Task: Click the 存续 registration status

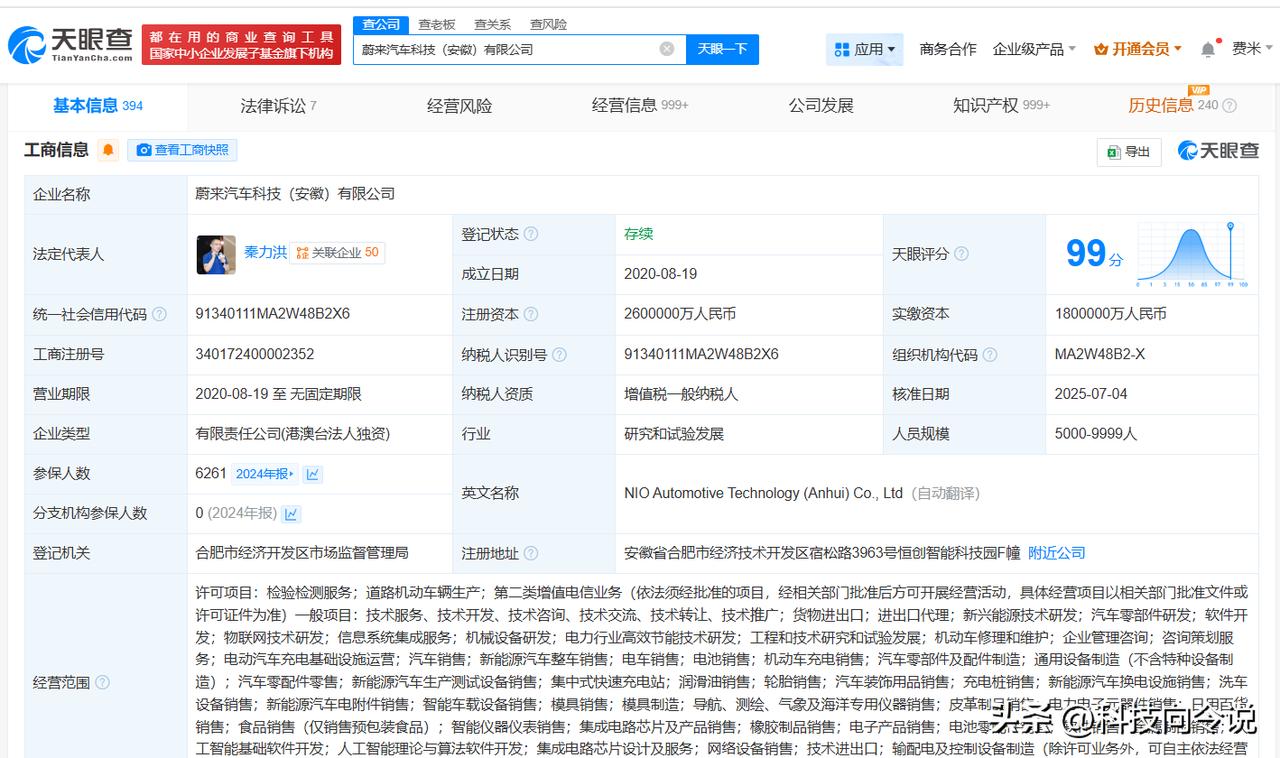Action: [638, 234]
